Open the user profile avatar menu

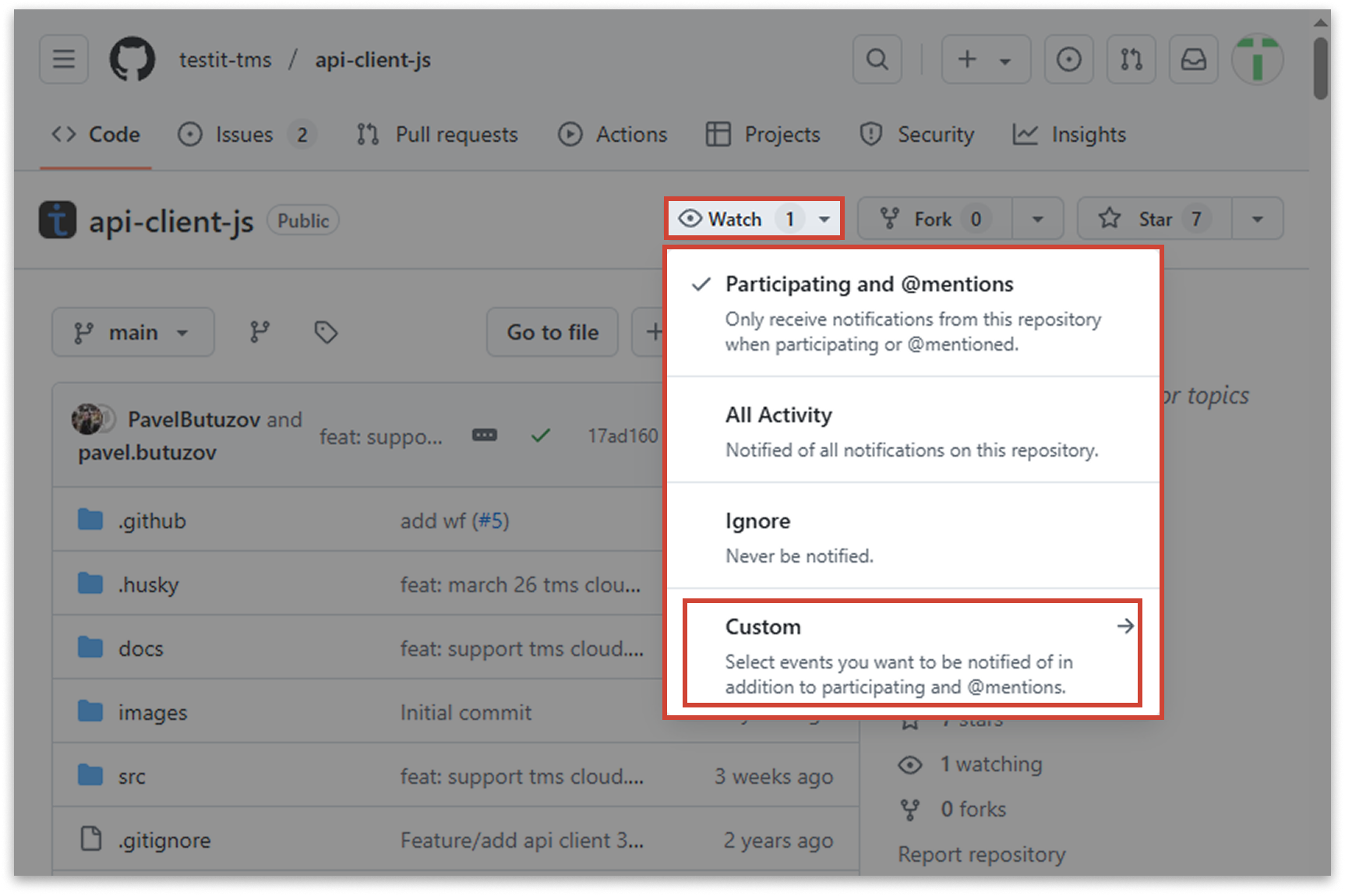pyautogui.click(x=1257, y=59)
